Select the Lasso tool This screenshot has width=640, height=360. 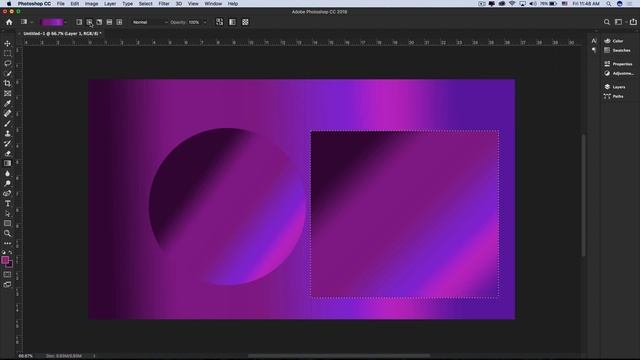(x=7, y=63)
